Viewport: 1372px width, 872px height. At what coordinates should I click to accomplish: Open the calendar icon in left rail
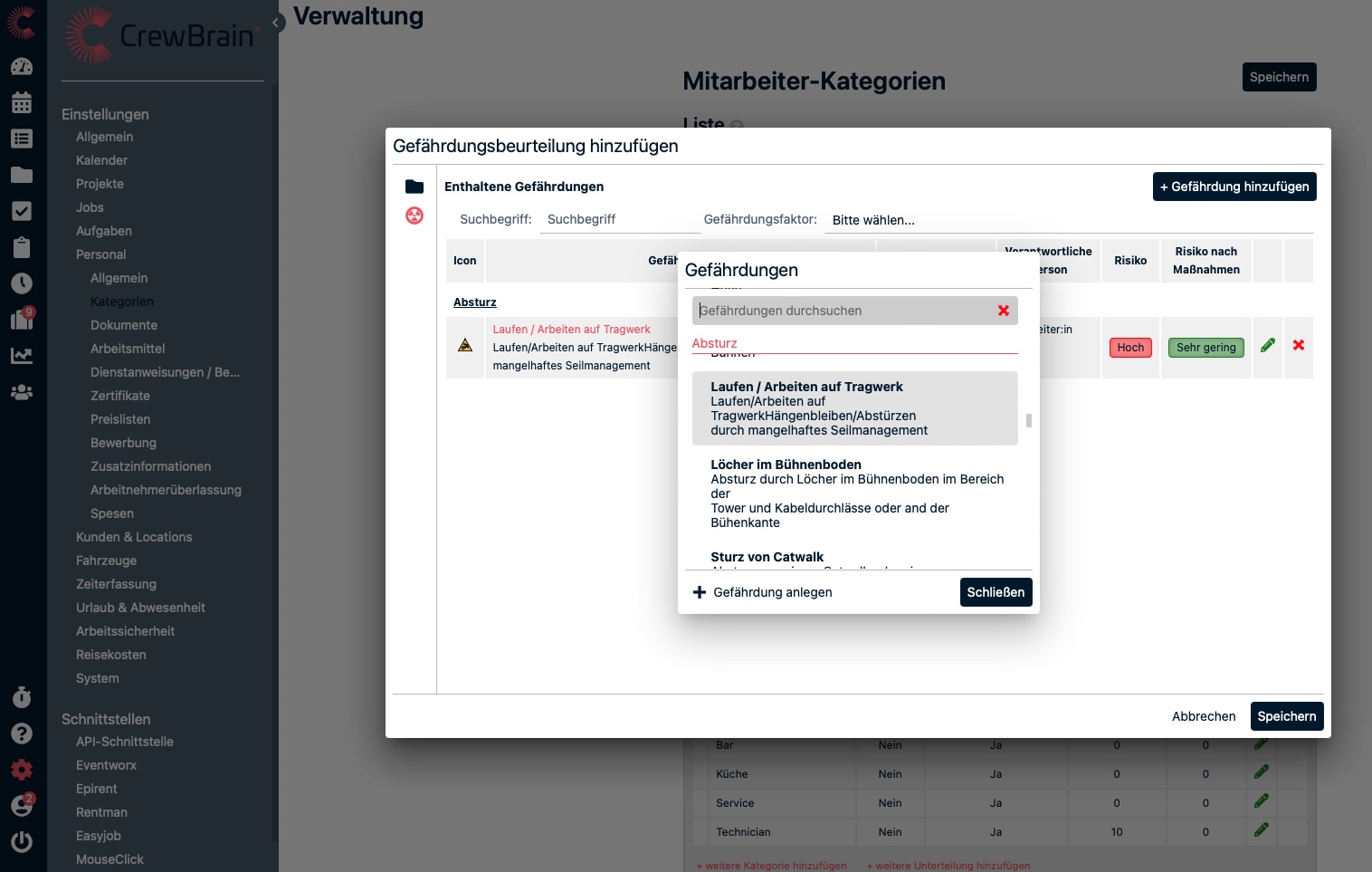(22, 102)
